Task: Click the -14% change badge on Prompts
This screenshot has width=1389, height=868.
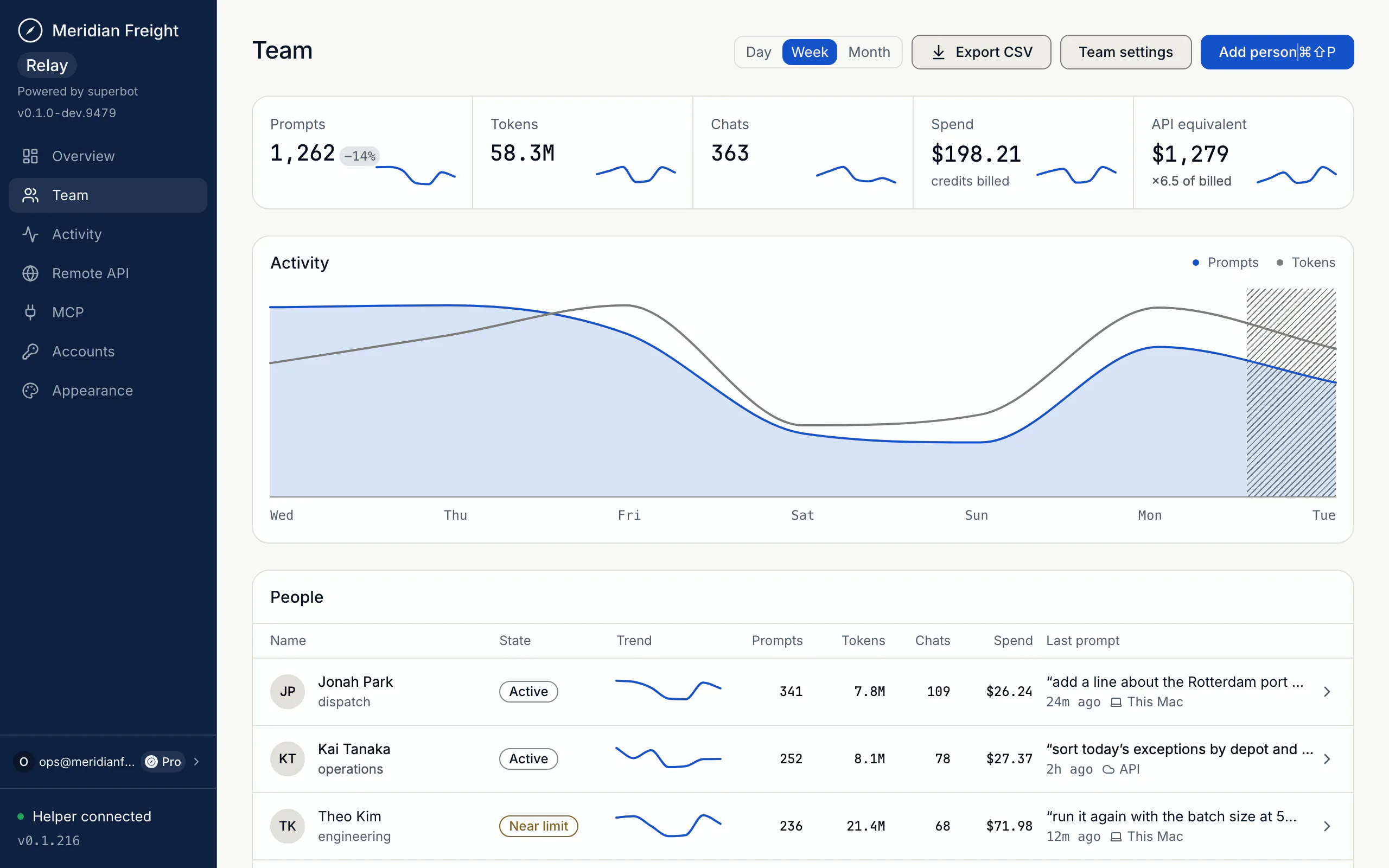Action: coord(360,156)
